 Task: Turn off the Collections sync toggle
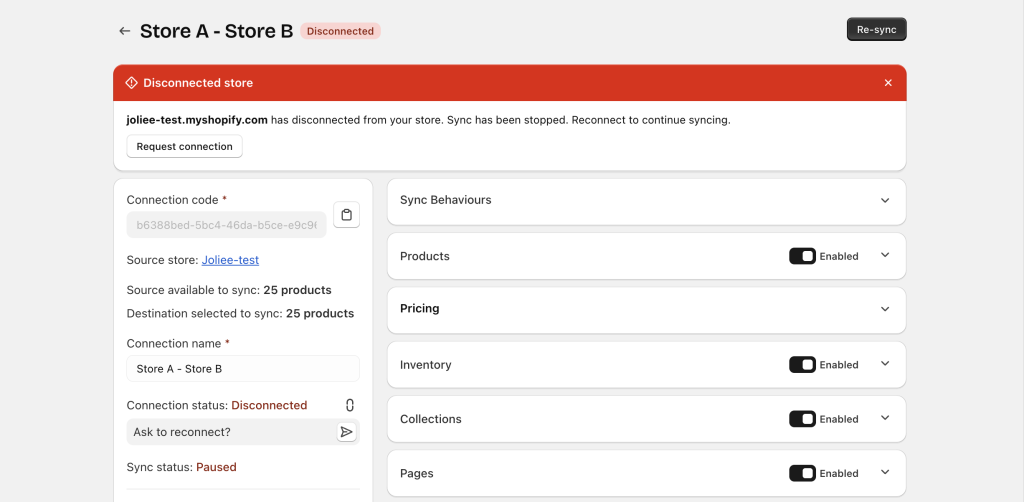click(x=802, y=419)
